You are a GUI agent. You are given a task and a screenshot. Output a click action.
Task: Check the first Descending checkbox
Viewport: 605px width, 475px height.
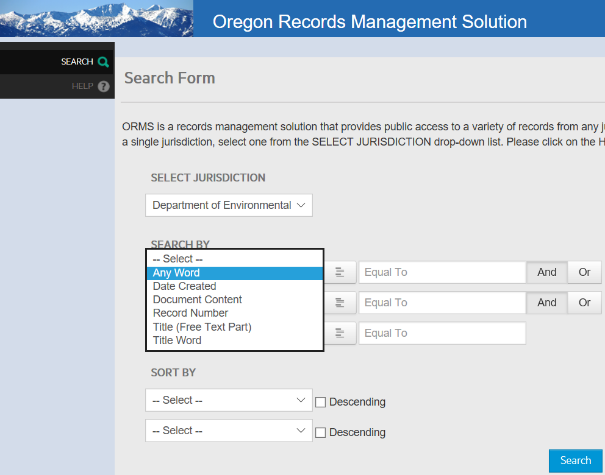pos(321,402)
